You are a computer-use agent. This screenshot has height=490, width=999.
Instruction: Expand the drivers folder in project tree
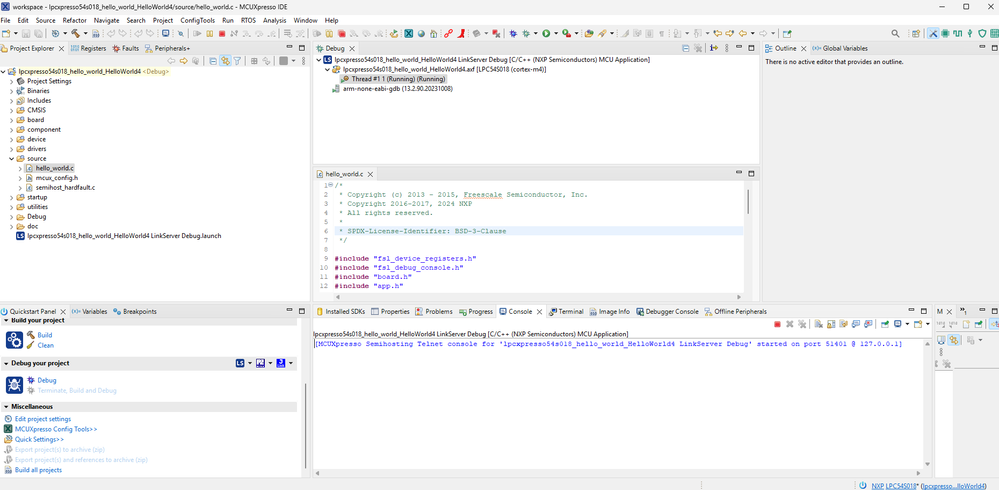click(x=11, y=149)
